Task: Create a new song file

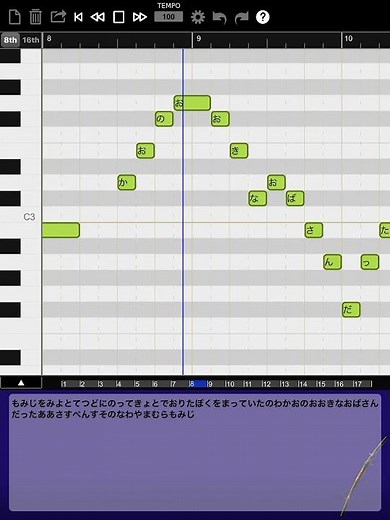Action: 15,17
